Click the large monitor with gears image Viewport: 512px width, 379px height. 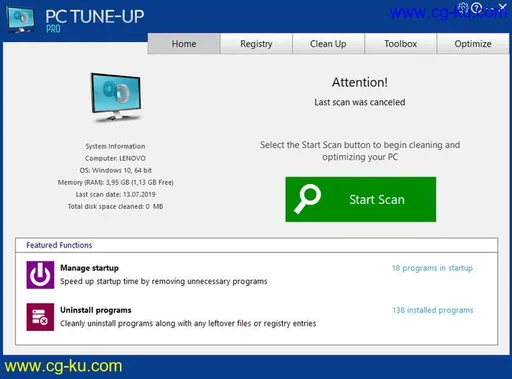coord(116,97)
